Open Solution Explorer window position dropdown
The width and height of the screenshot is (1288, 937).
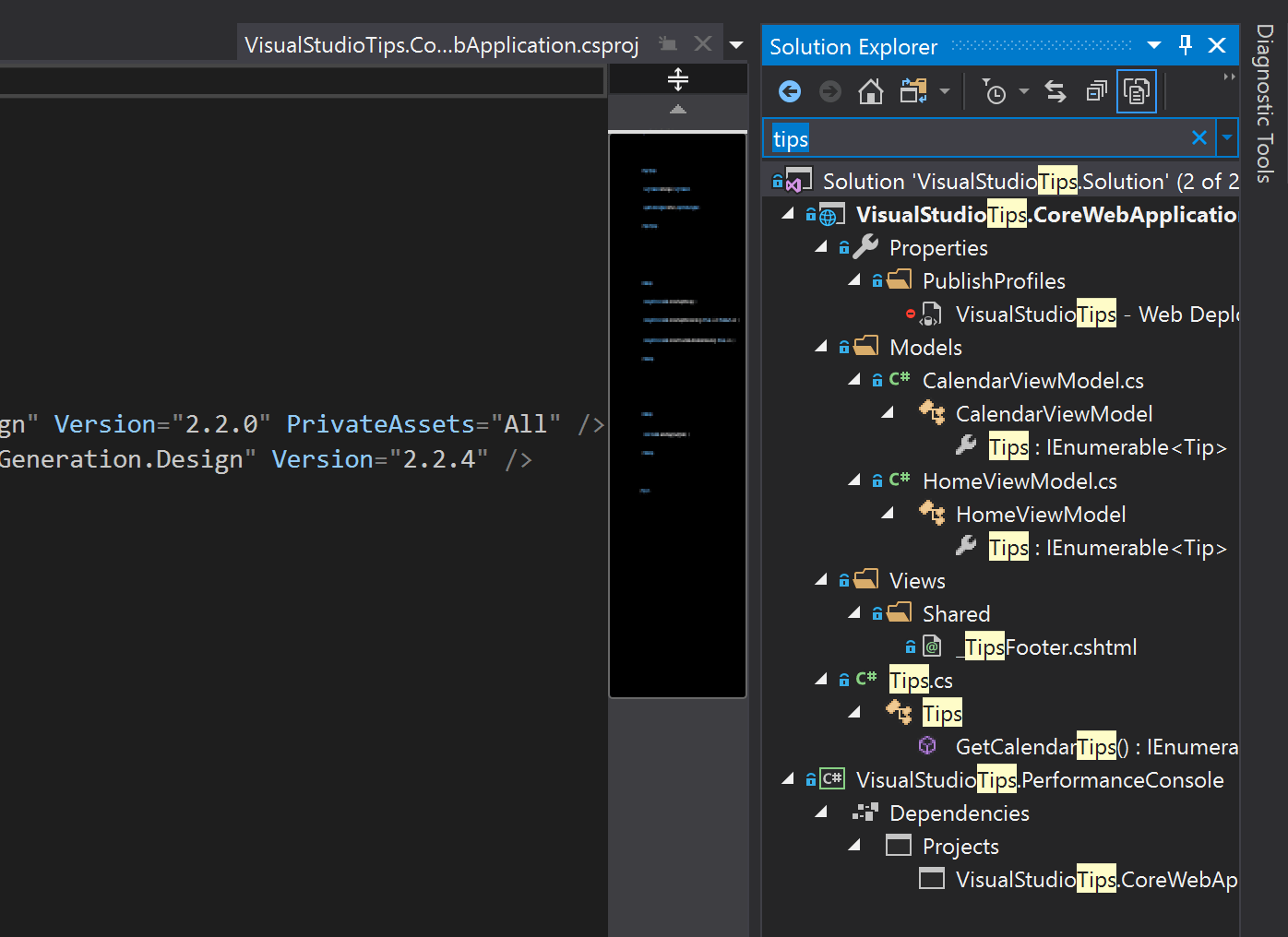point(1154,45)
